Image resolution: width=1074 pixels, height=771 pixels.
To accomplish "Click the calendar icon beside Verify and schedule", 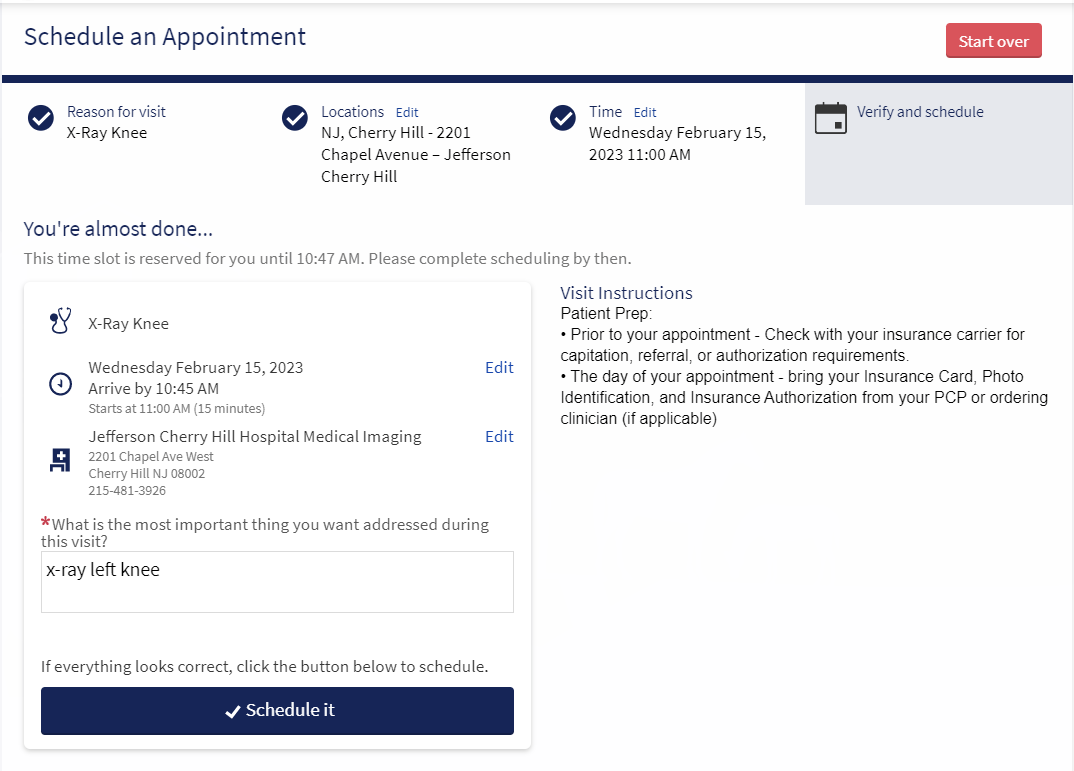I will point(830,118).
